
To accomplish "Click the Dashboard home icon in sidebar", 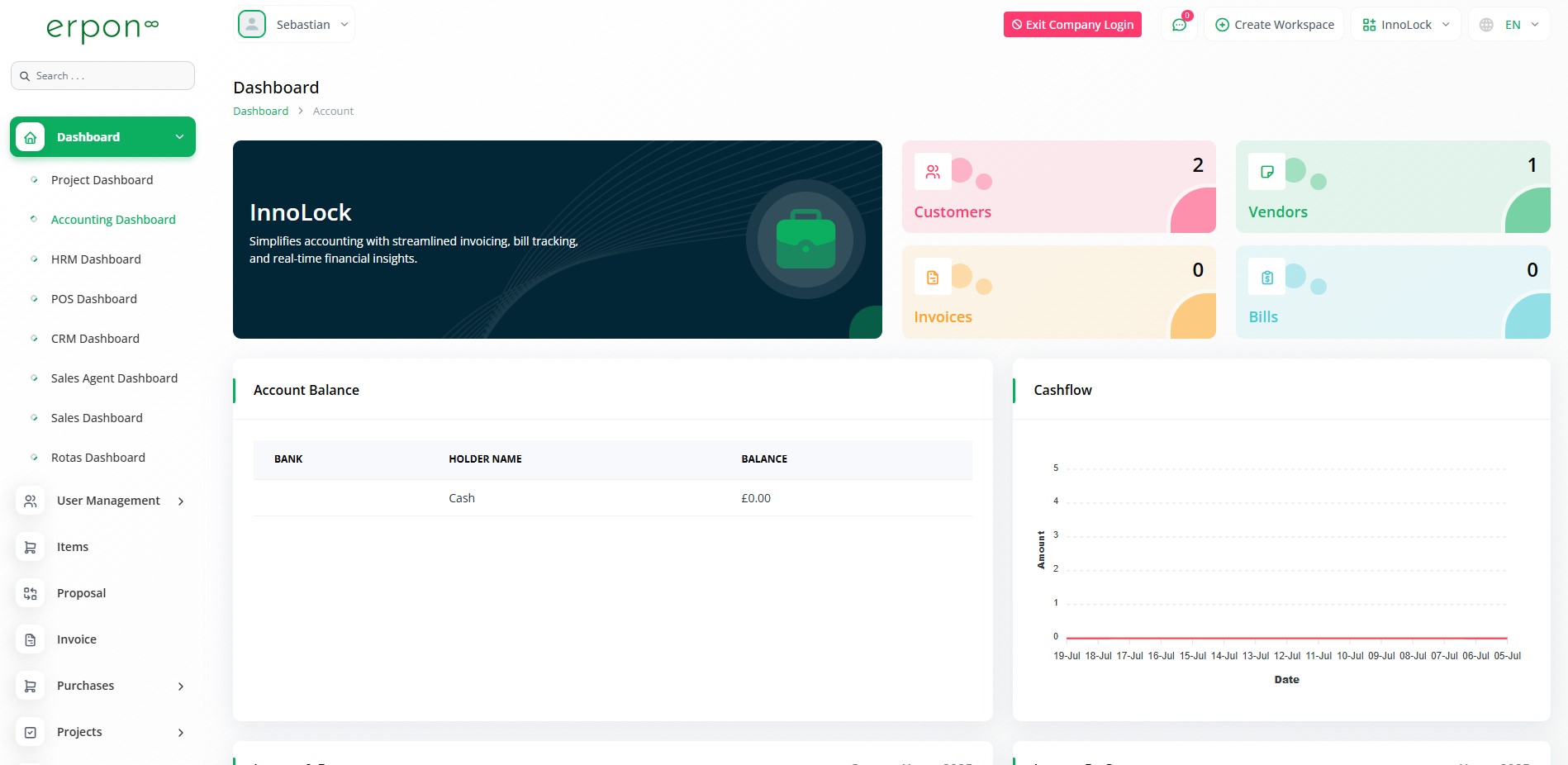I will (31, 137).
